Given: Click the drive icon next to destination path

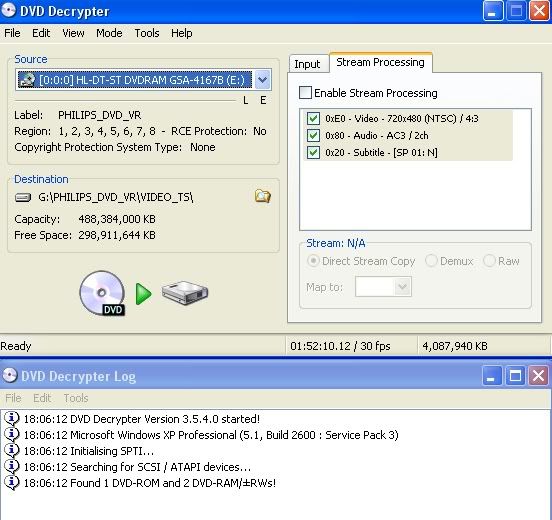Looking at the screenshot, I should click(23, 197).
